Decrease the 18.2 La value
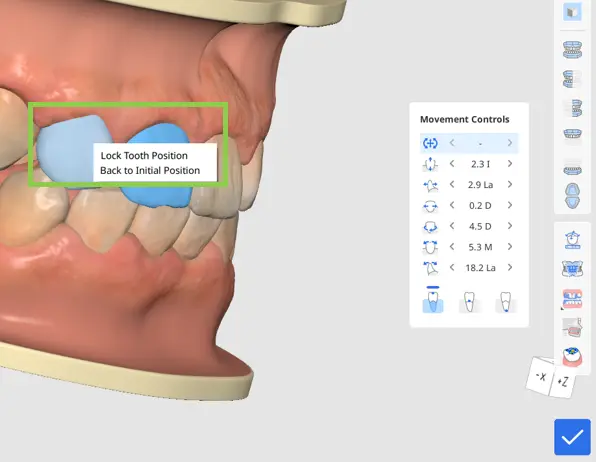 point(452,267)
